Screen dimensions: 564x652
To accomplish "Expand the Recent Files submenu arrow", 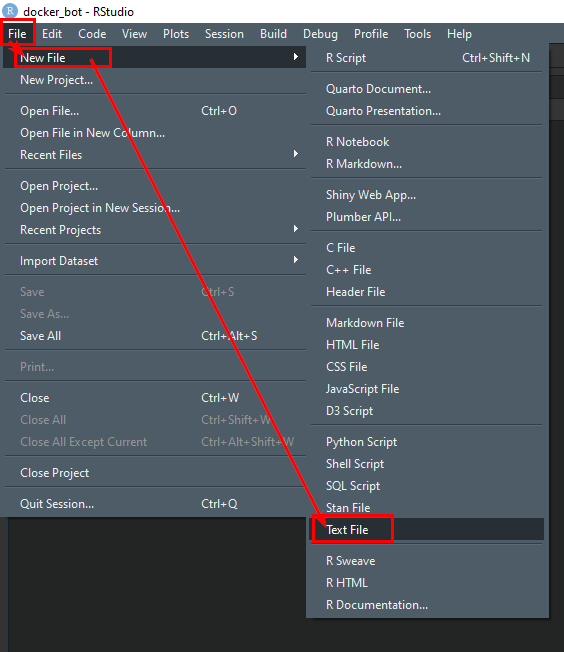I will coord(296,154).
